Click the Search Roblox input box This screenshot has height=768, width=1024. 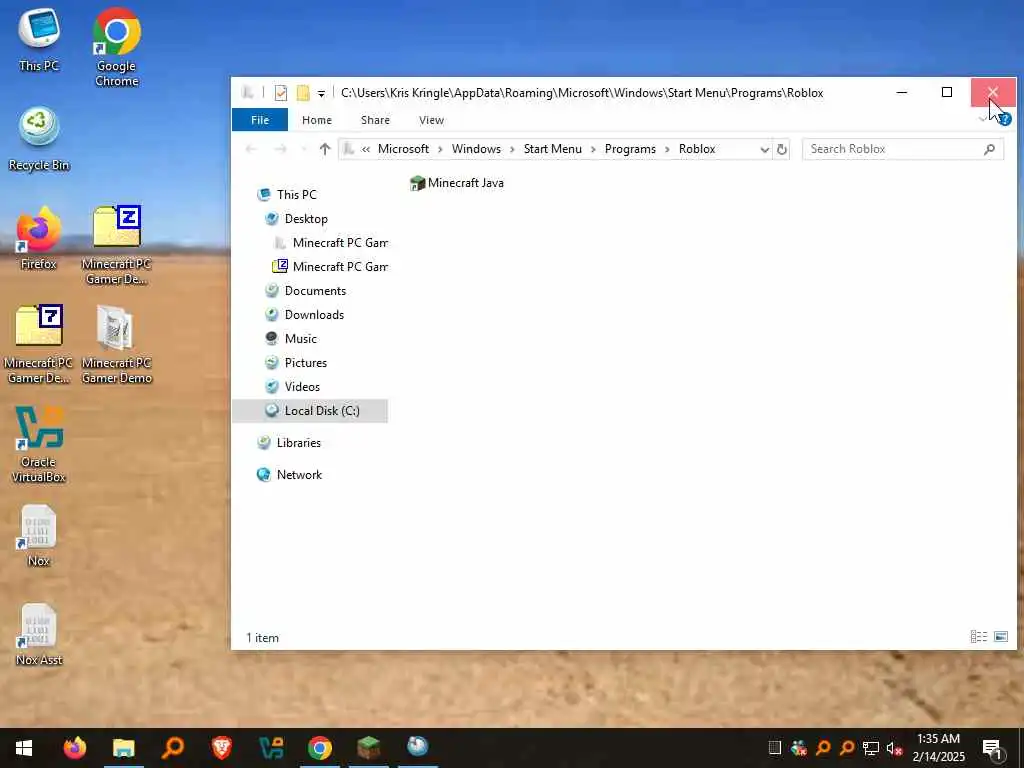point(903,149)
